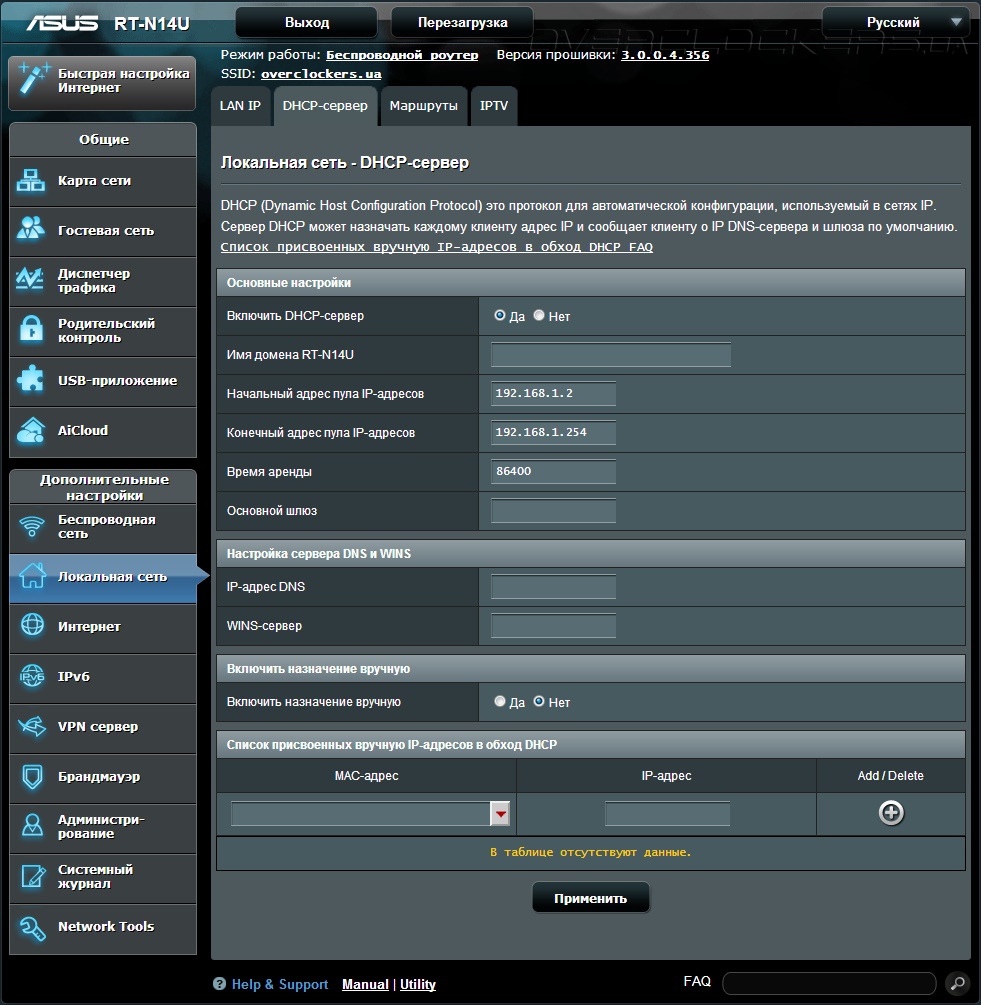Switch to the LAN IP tab
The height and width of the screenshot is (1005, 981).
[240, 106]
